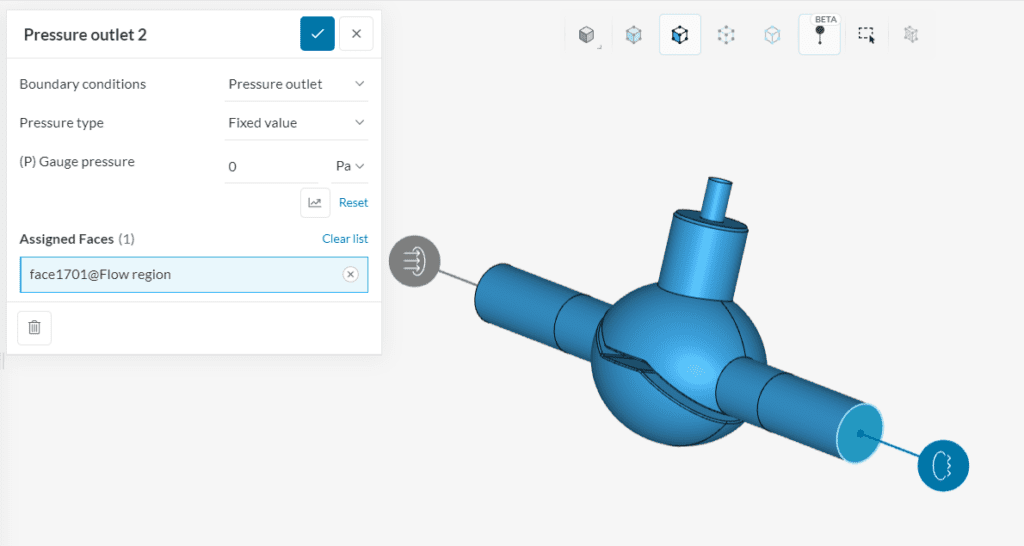Close the Pressure outlet 2 panel

click(356, 34)
